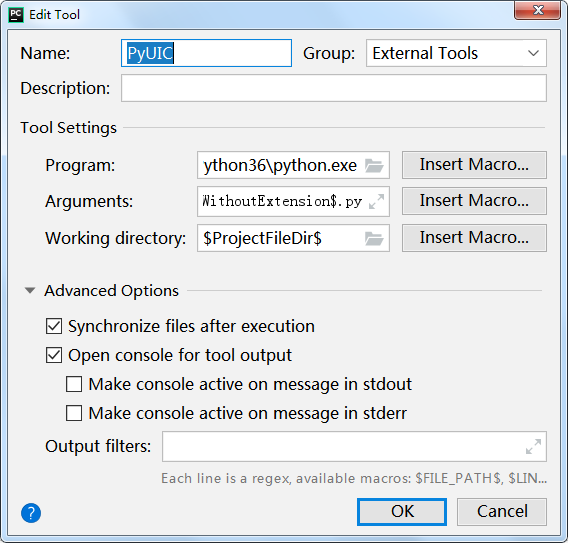Click Insert Macro button for Arguments
Image resolution: width=568 pixels, height=543 pixels.
[x=474, y=201]
